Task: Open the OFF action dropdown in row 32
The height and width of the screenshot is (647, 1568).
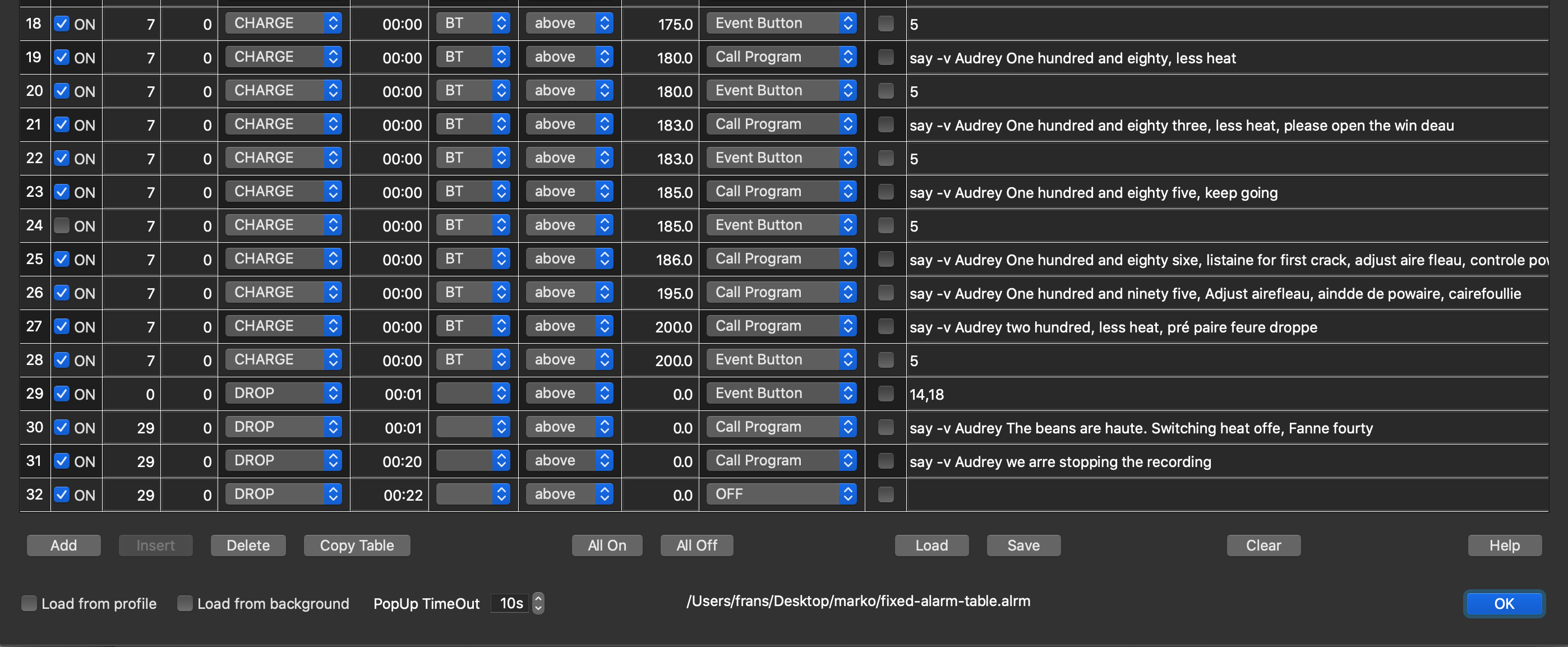Action: (781, 495)
